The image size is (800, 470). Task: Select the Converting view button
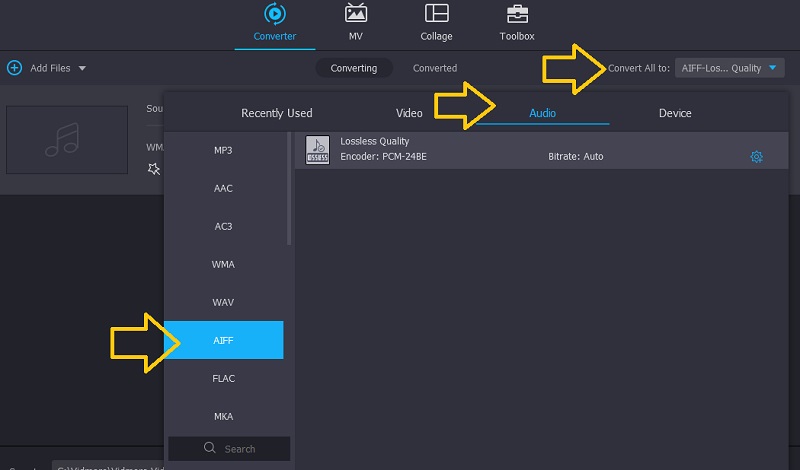pyautogui.click(x=354, y=68)
